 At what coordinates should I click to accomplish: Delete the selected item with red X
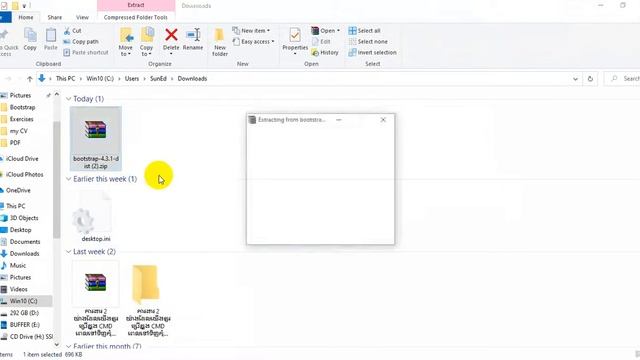(x=171, y=40)
